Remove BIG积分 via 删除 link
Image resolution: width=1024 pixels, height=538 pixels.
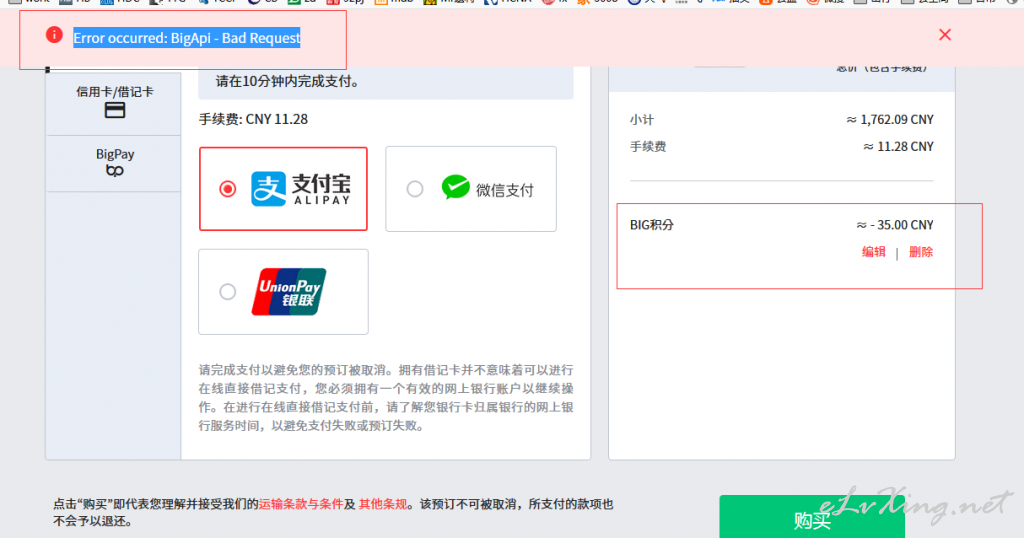(921, 252)
